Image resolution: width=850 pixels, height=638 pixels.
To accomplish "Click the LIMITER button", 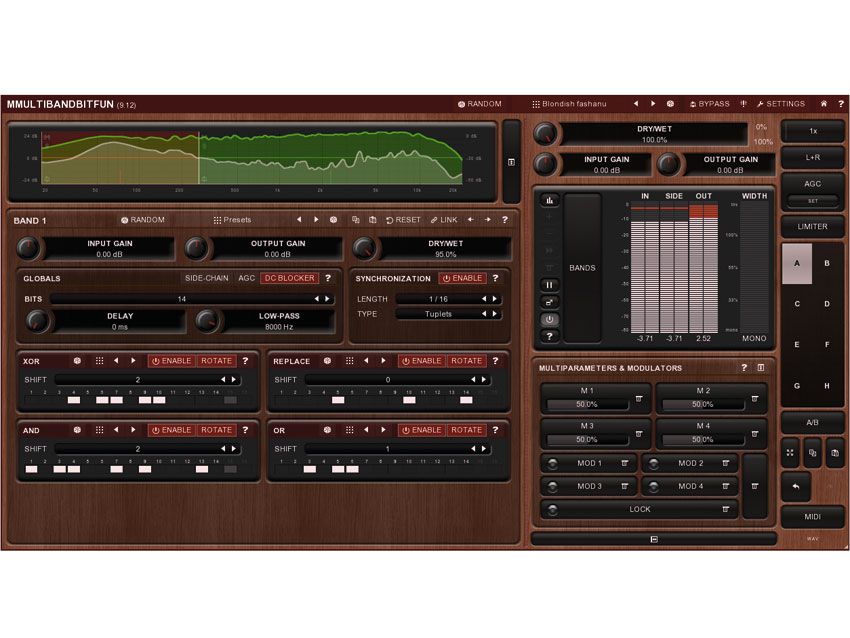I will coord(812,226).
